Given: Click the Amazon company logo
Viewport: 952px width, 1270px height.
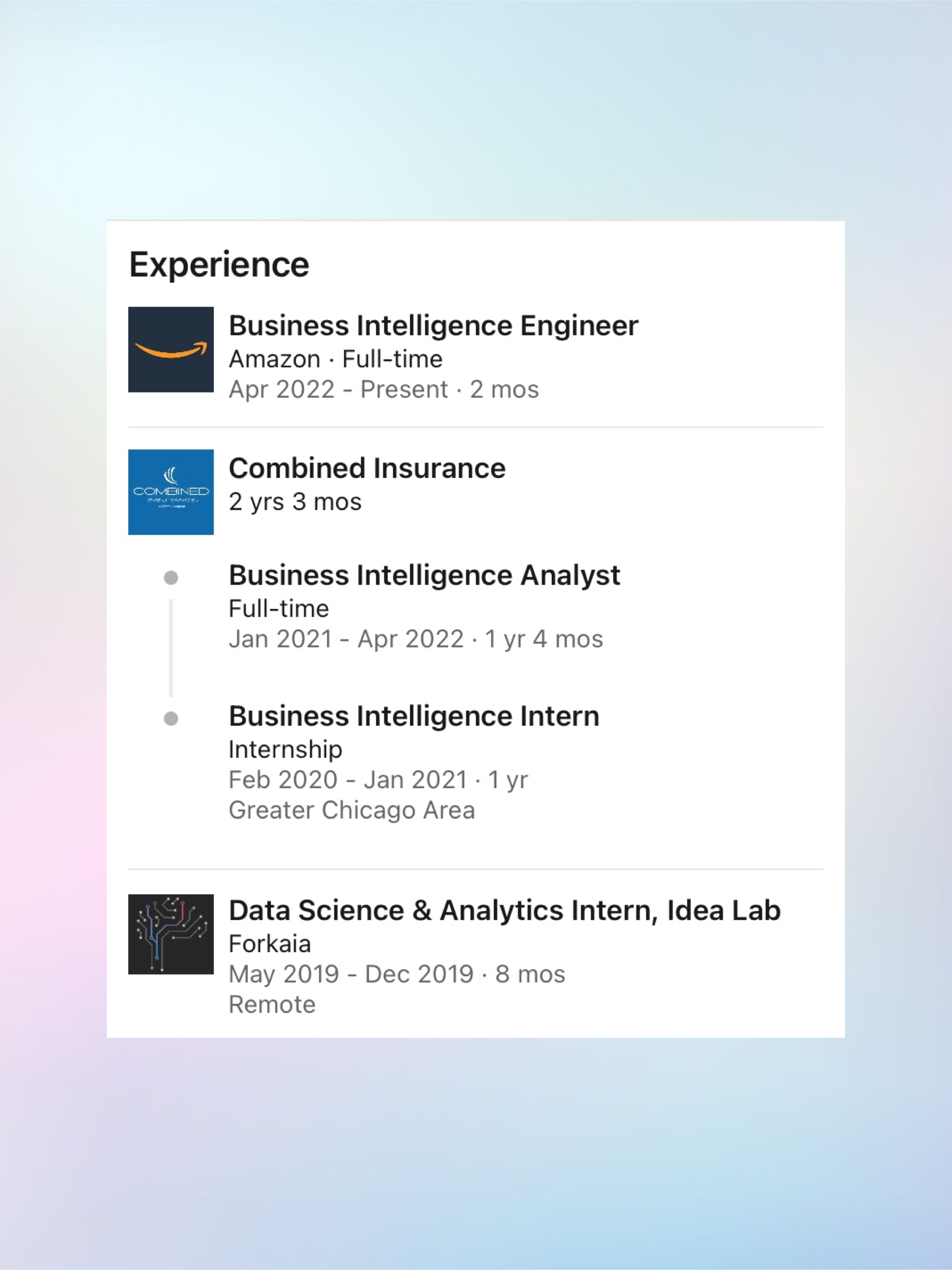Looking at the screenshot, I should tap(171, 350).
